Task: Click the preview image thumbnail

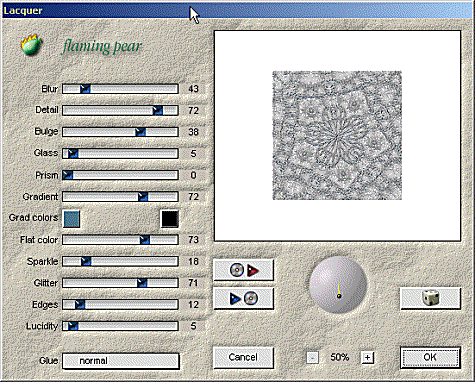Action: pyautogui.click(x=337, y=135)
